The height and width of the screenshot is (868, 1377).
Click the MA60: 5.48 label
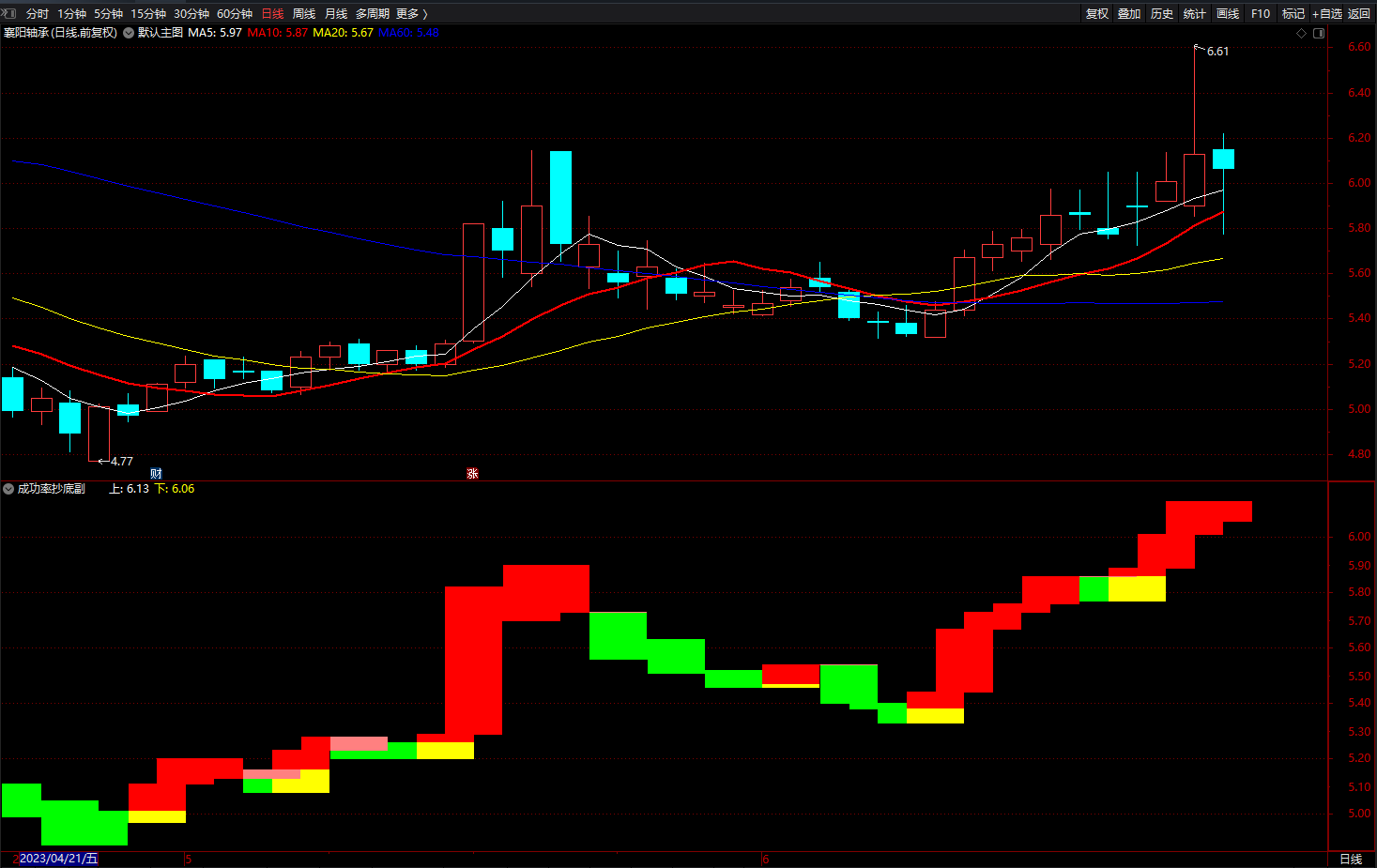point(408,33)
